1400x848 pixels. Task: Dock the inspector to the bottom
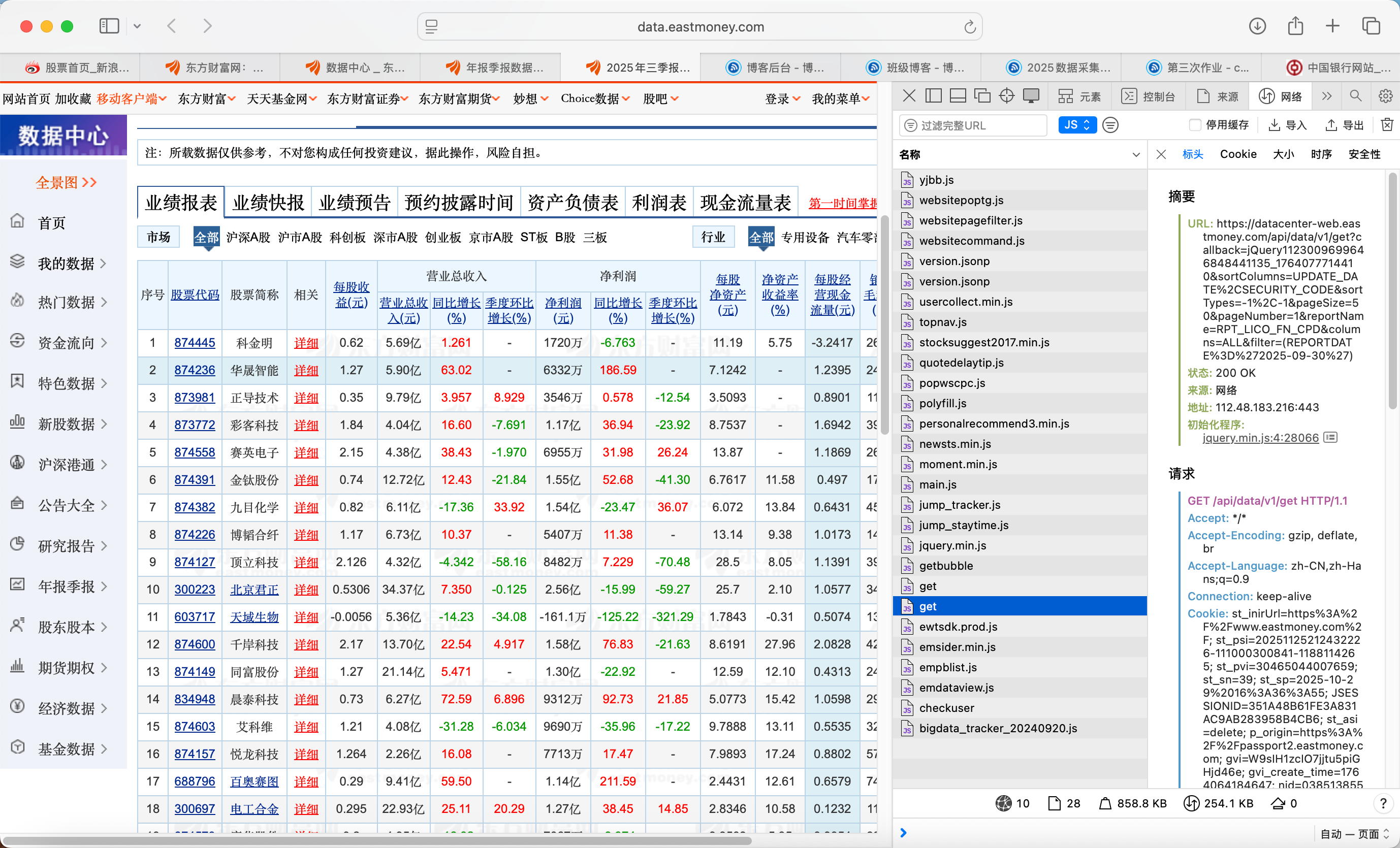(x=958, y=96)
